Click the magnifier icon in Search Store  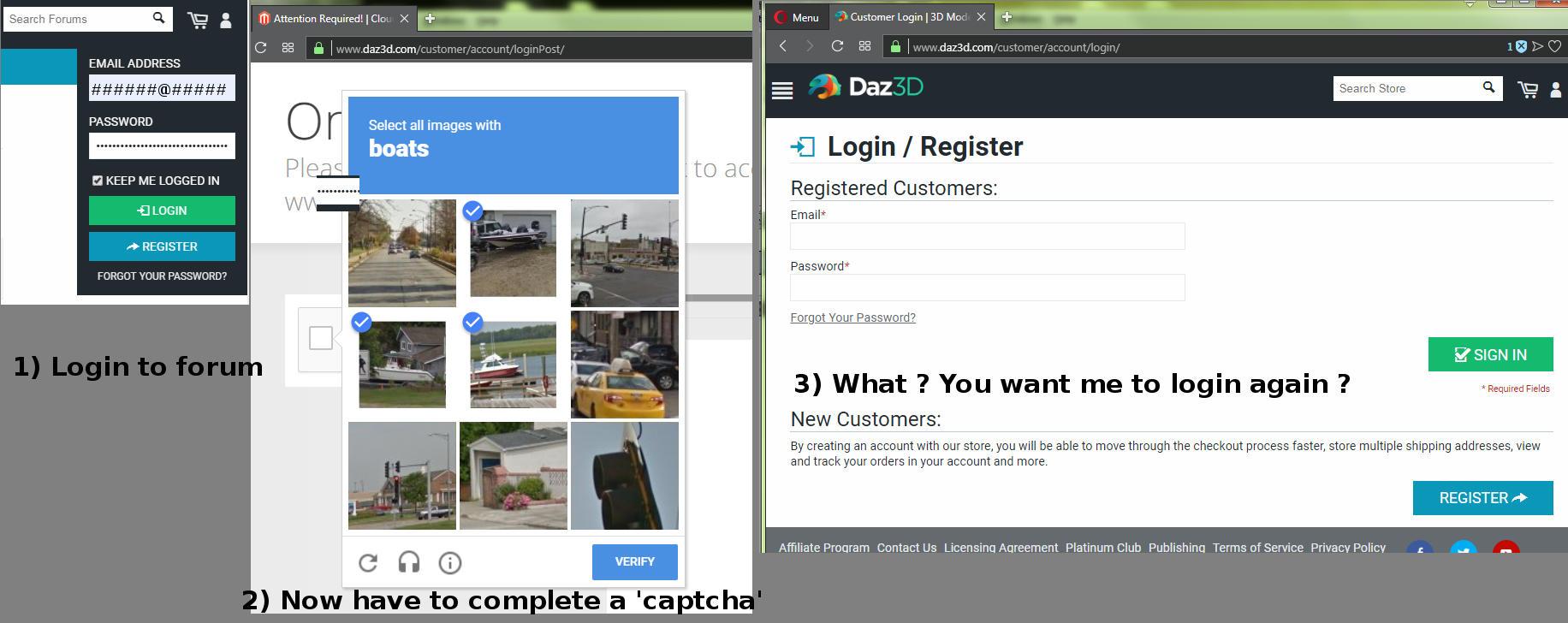click(x=1488, y=87)
